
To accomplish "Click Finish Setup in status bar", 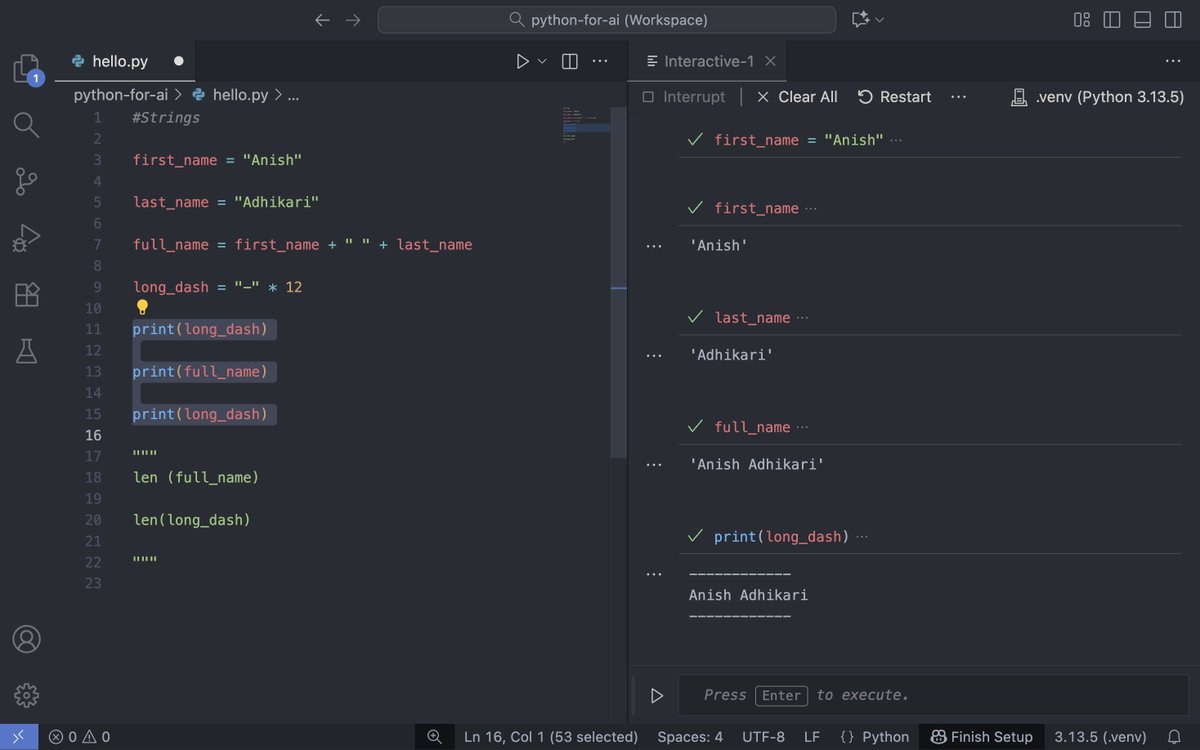I will (x=982, y=737).
